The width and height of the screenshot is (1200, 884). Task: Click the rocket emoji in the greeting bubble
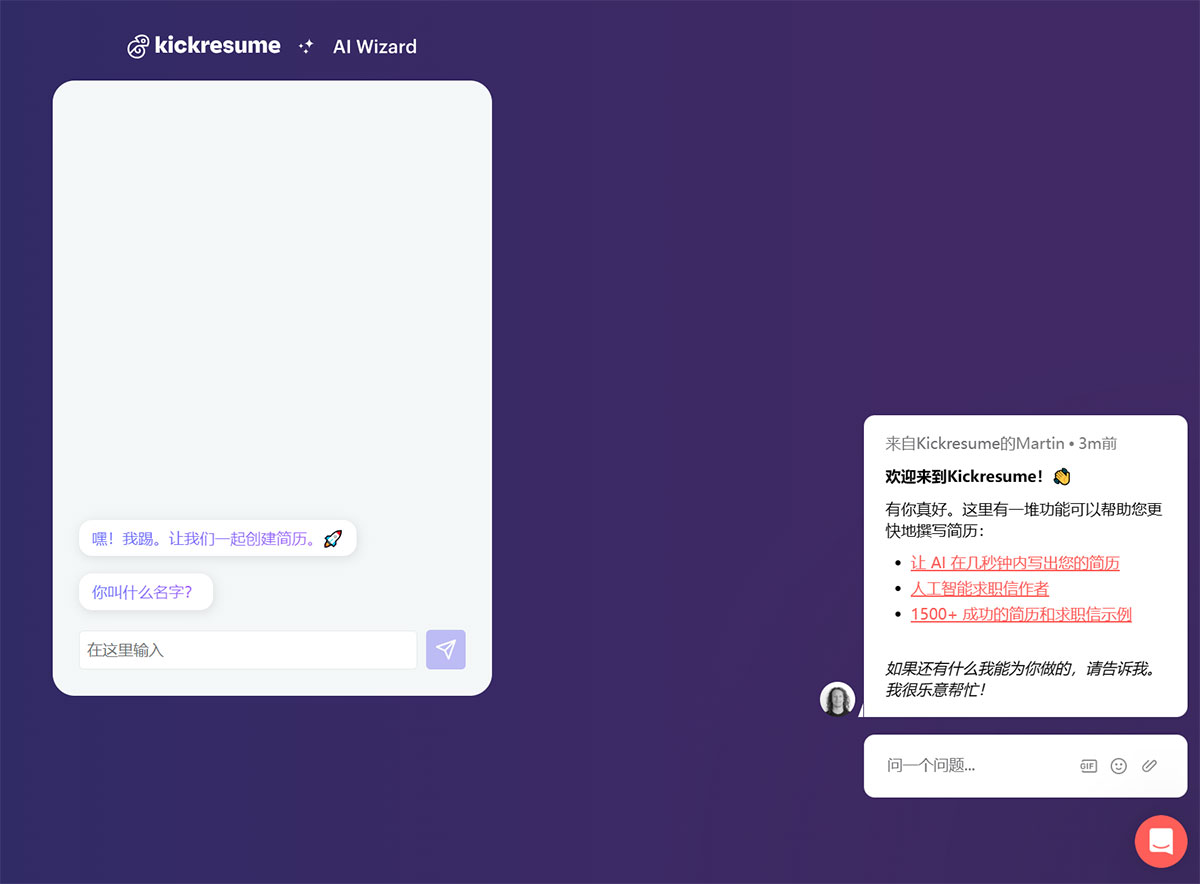click(x=332, y=538)
